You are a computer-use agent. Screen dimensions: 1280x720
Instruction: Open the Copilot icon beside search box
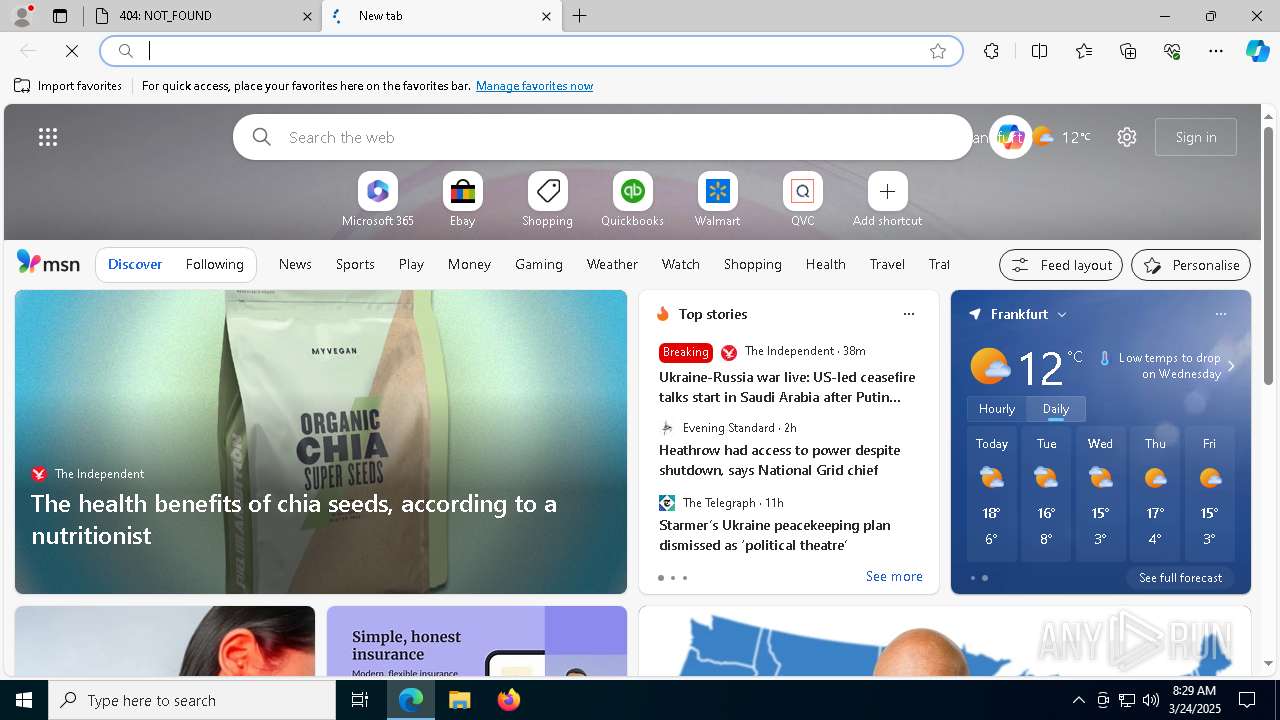pos(1010,137)
